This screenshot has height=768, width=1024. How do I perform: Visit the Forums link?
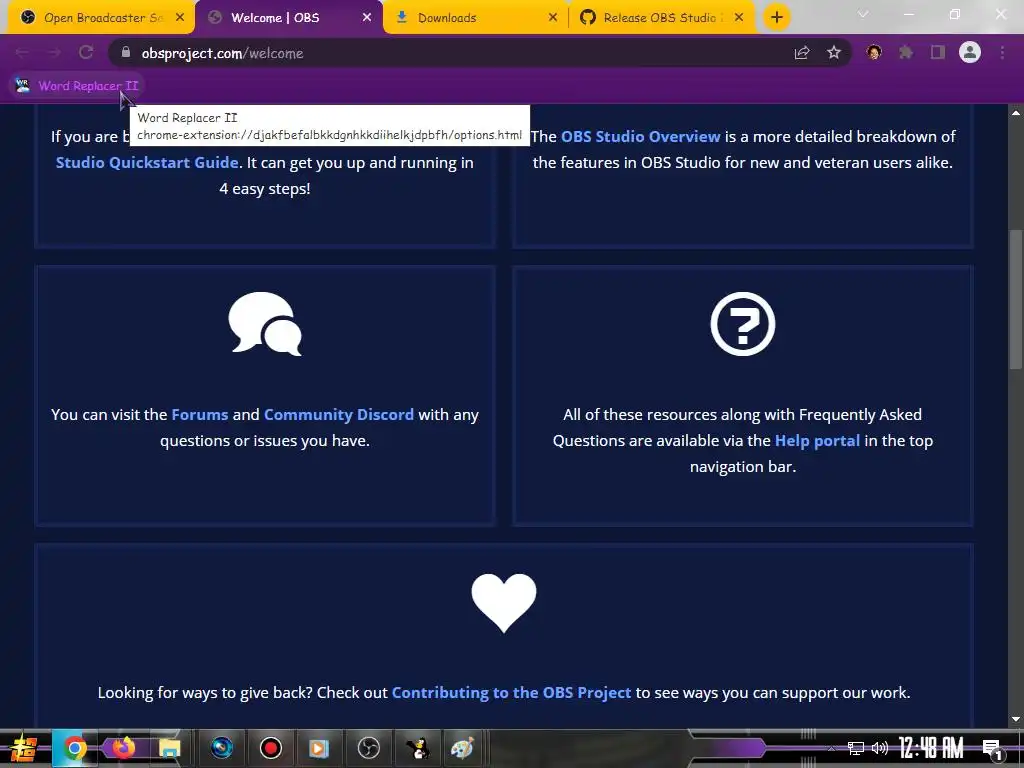(200, 415)
